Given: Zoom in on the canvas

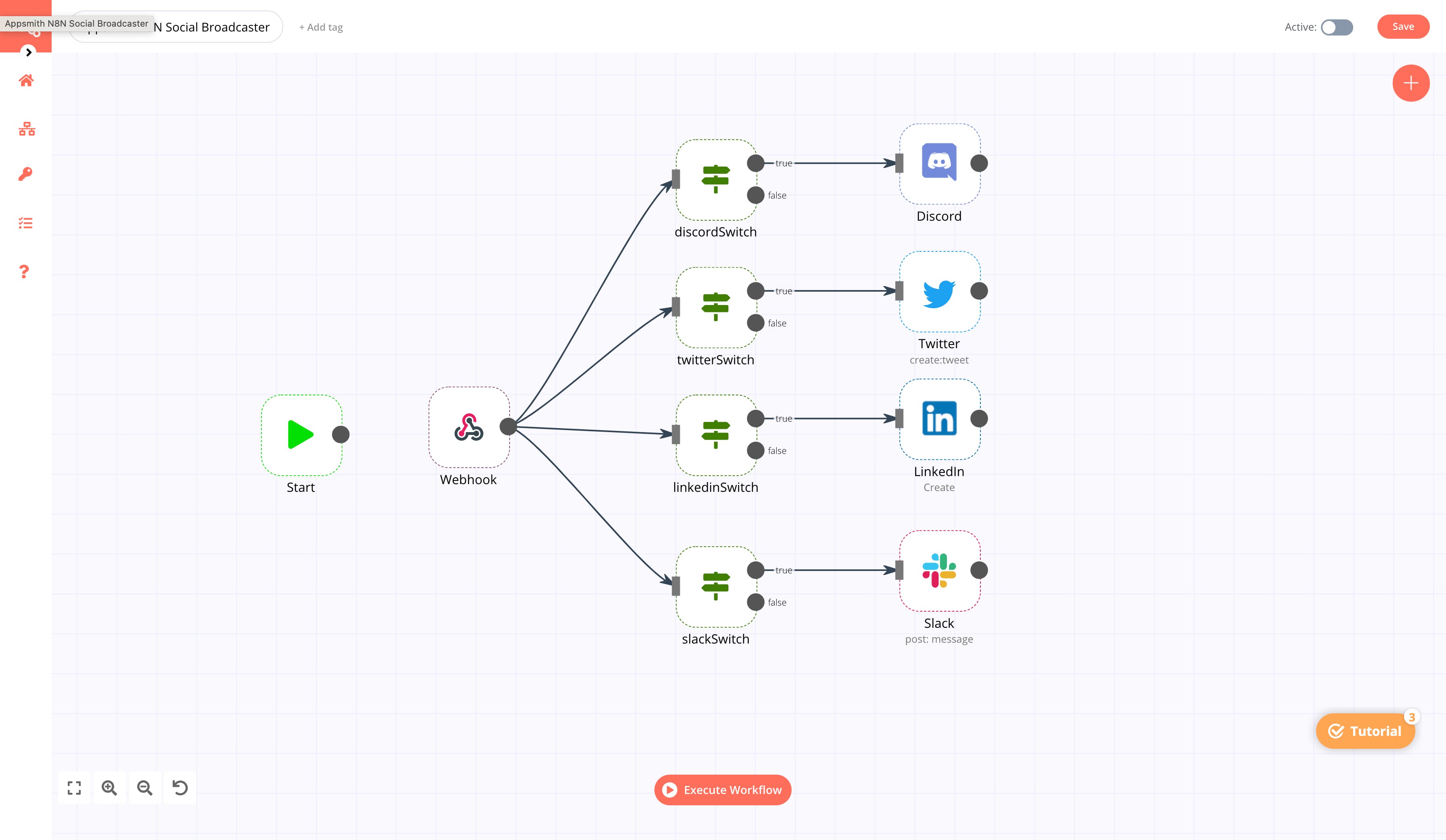Looking at the screenshot, I should [109, 788].
